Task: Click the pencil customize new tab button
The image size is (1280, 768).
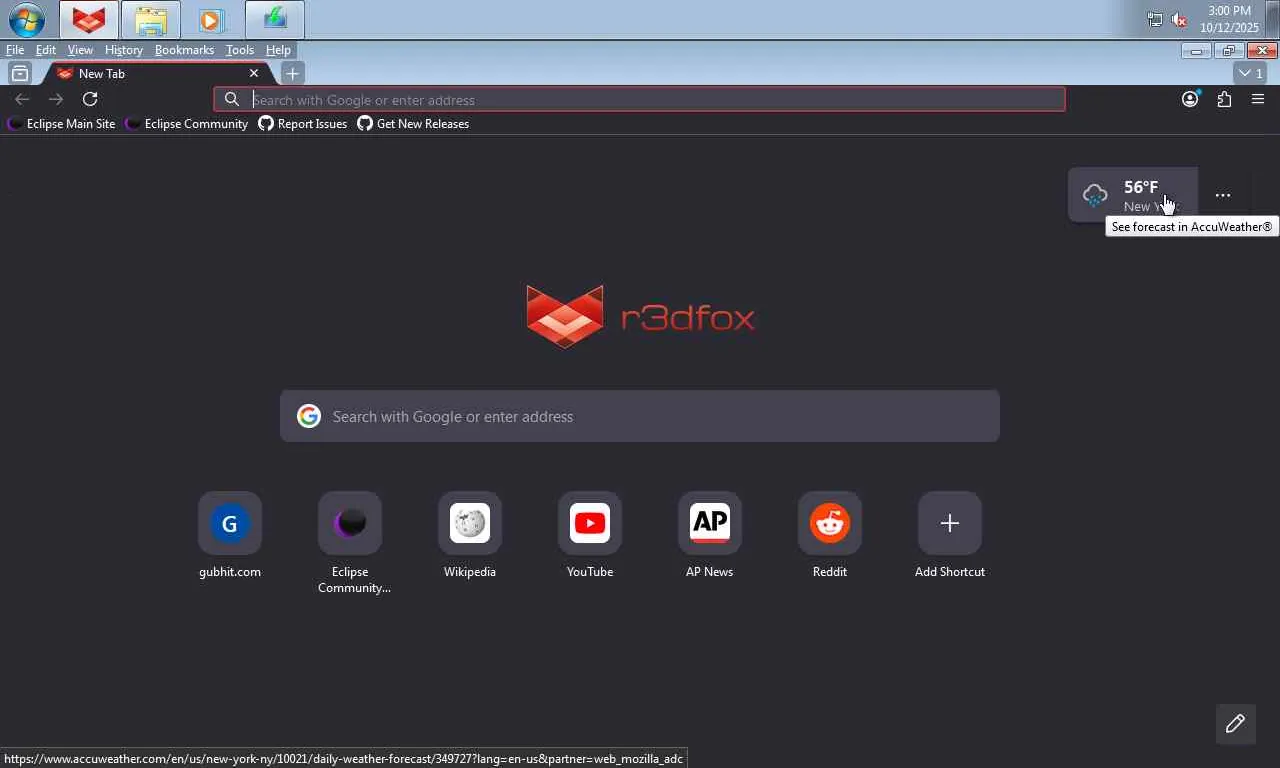Action: pos(1235,724)
